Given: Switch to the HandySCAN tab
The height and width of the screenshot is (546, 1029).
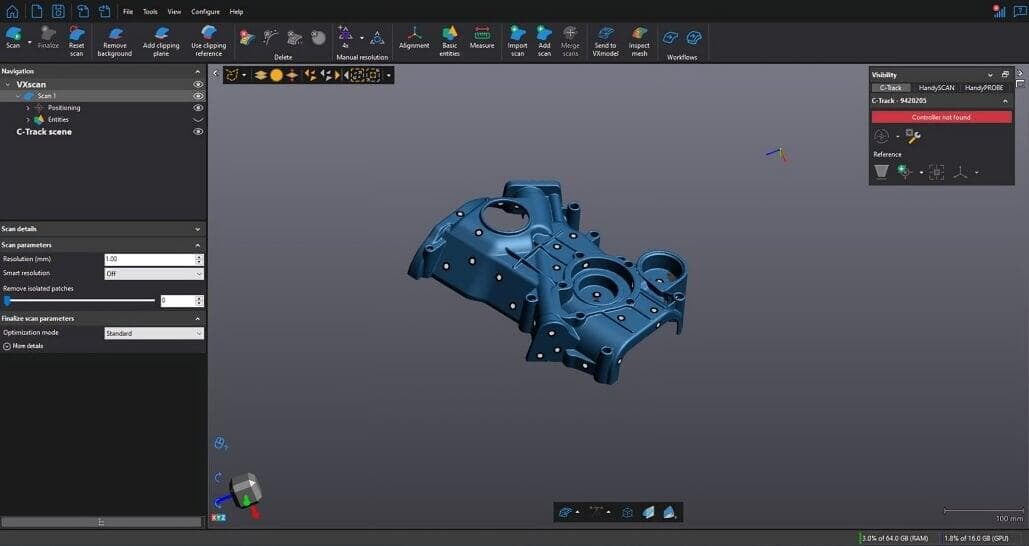Looking at the screenshot, I should (937, 88).
